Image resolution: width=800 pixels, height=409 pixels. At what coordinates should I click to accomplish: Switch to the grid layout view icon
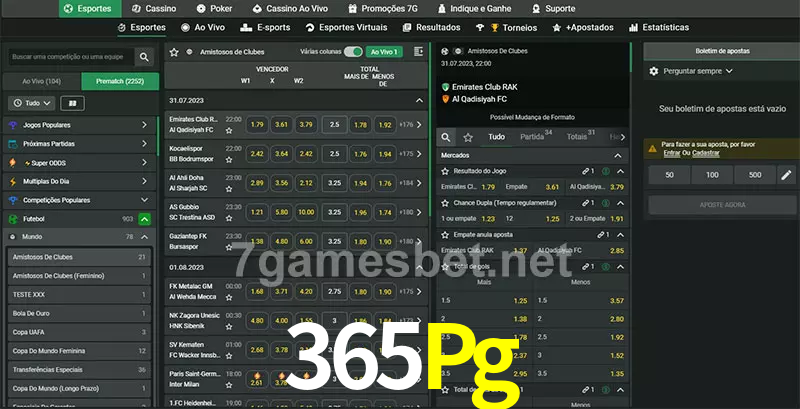click(72, 103)
